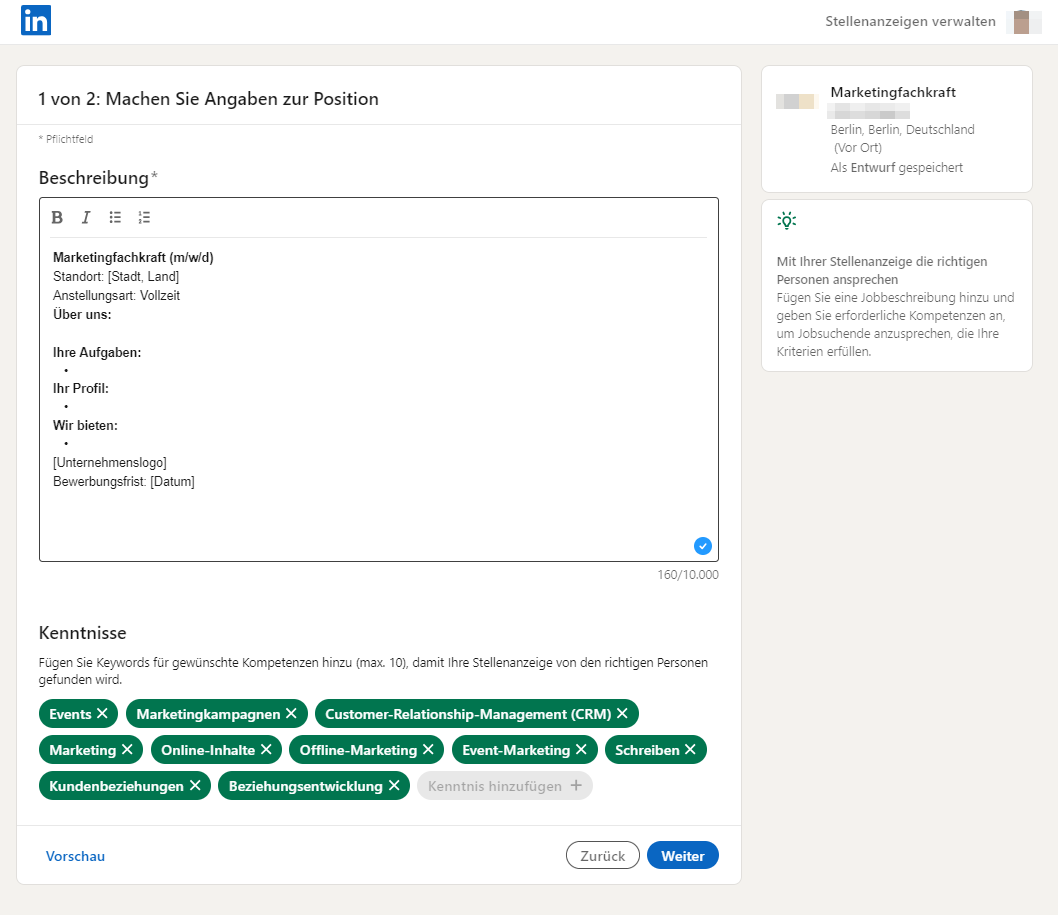The image size is (1058, 915).
Task: Open Stellenanzeigen verwalten
Action: 910,20
